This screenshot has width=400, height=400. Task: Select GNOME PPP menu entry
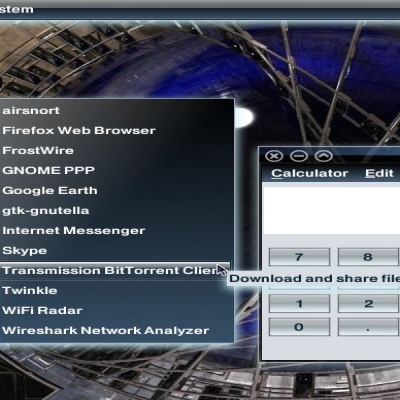(116, 170)
